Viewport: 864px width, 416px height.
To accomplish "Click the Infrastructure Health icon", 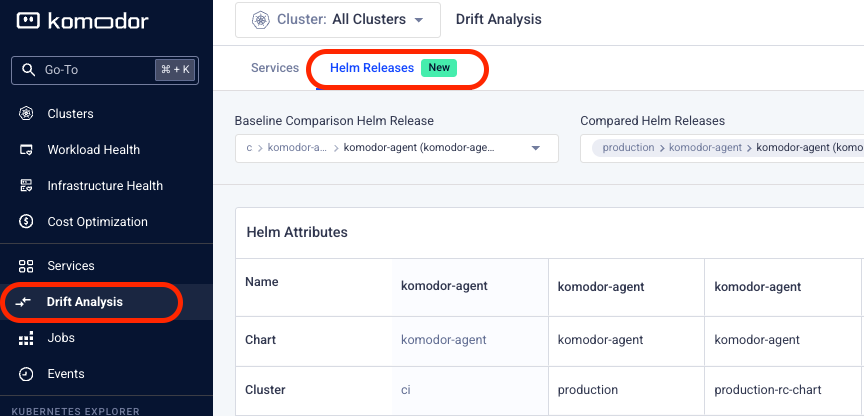I will (x=27, y=186).
